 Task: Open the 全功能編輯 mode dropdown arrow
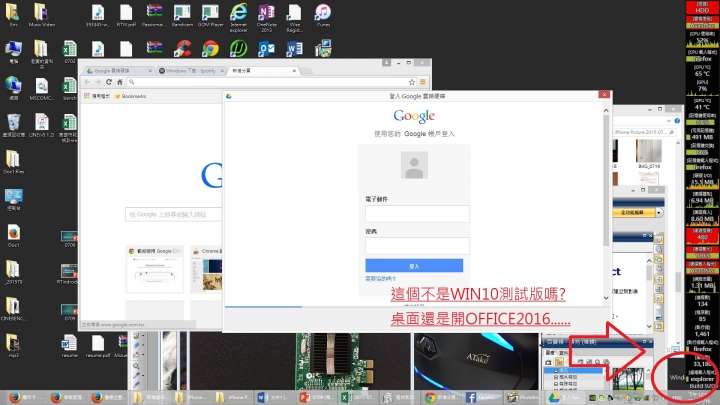point(659,213)
